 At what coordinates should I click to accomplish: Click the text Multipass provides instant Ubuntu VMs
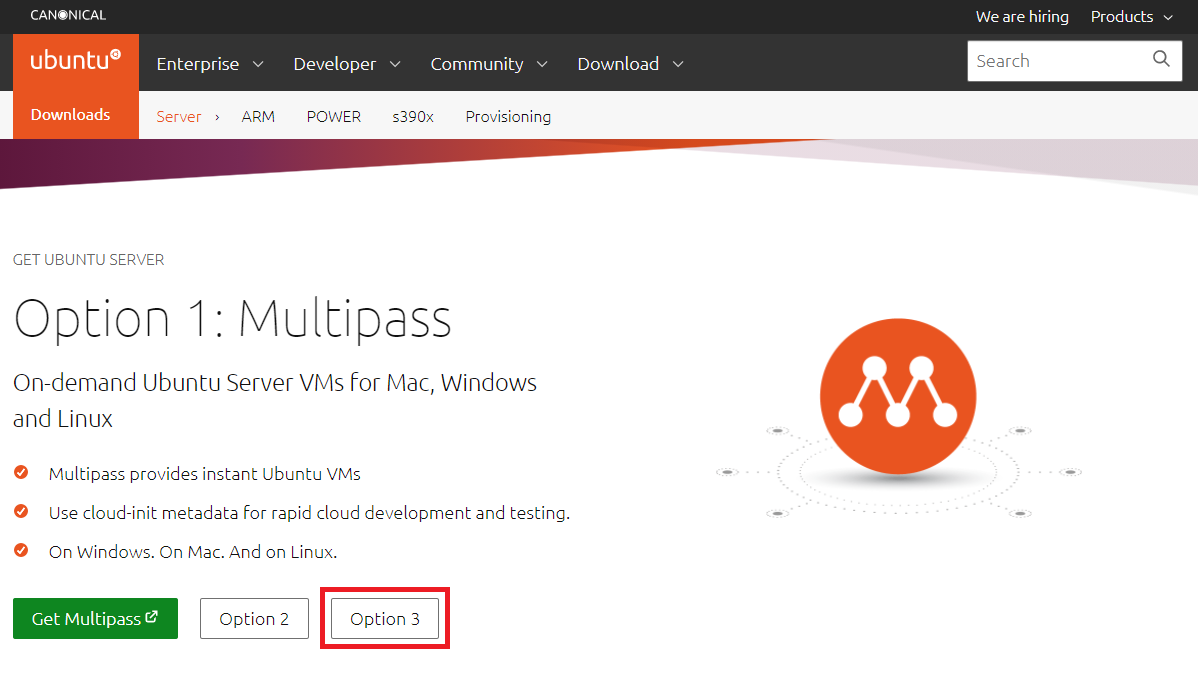tap(205, 474)
